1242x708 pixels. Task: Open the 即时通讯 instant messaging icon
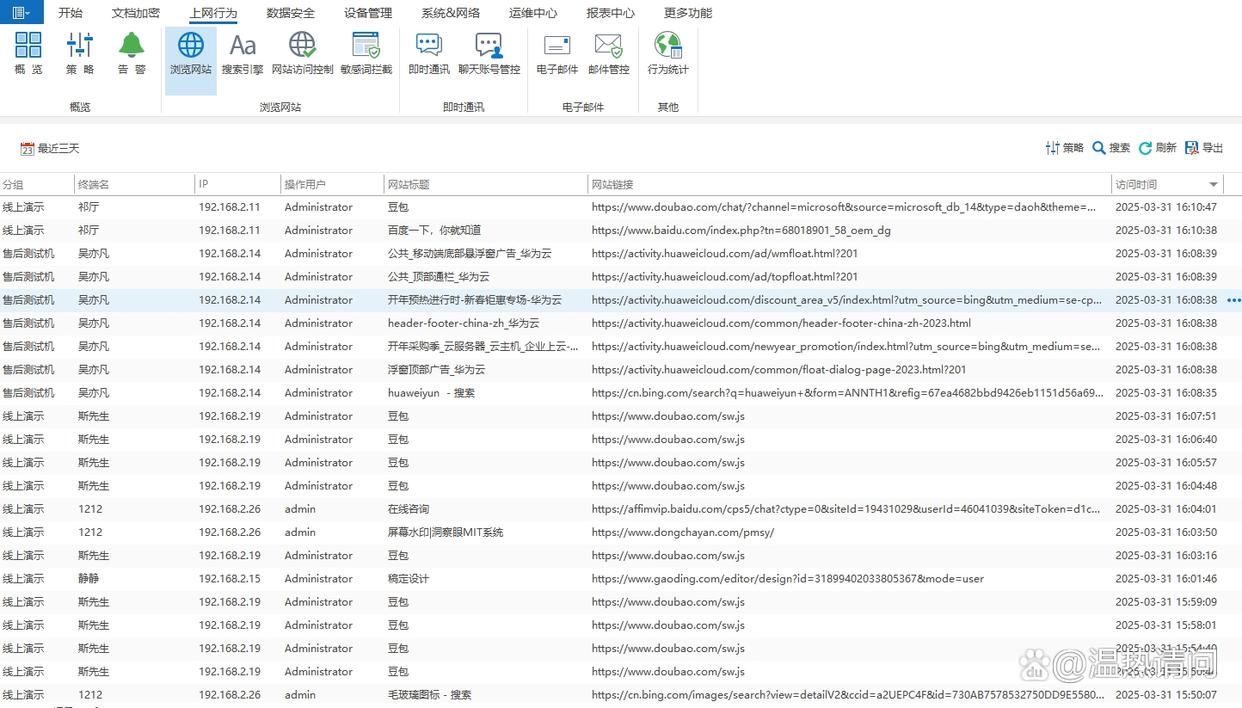[x=428, y=55]
